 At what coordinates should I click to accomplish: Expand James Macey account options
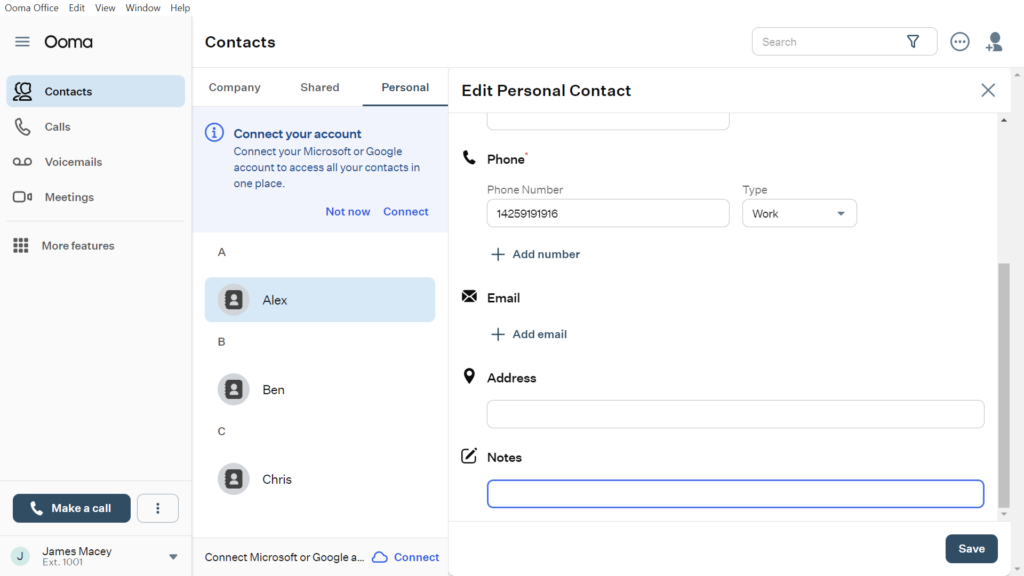pos(172,556)
